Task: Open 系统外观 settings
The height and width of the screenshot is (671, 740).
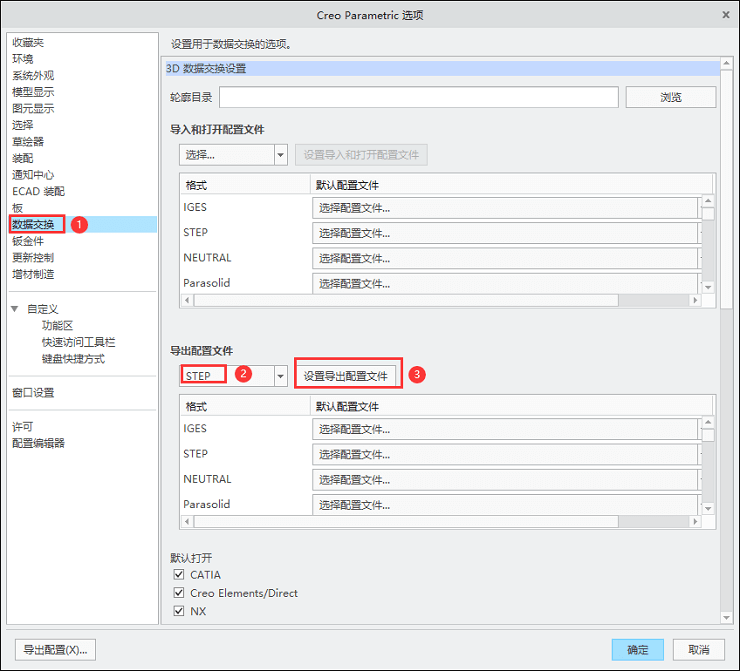Action: coord(33,75)
